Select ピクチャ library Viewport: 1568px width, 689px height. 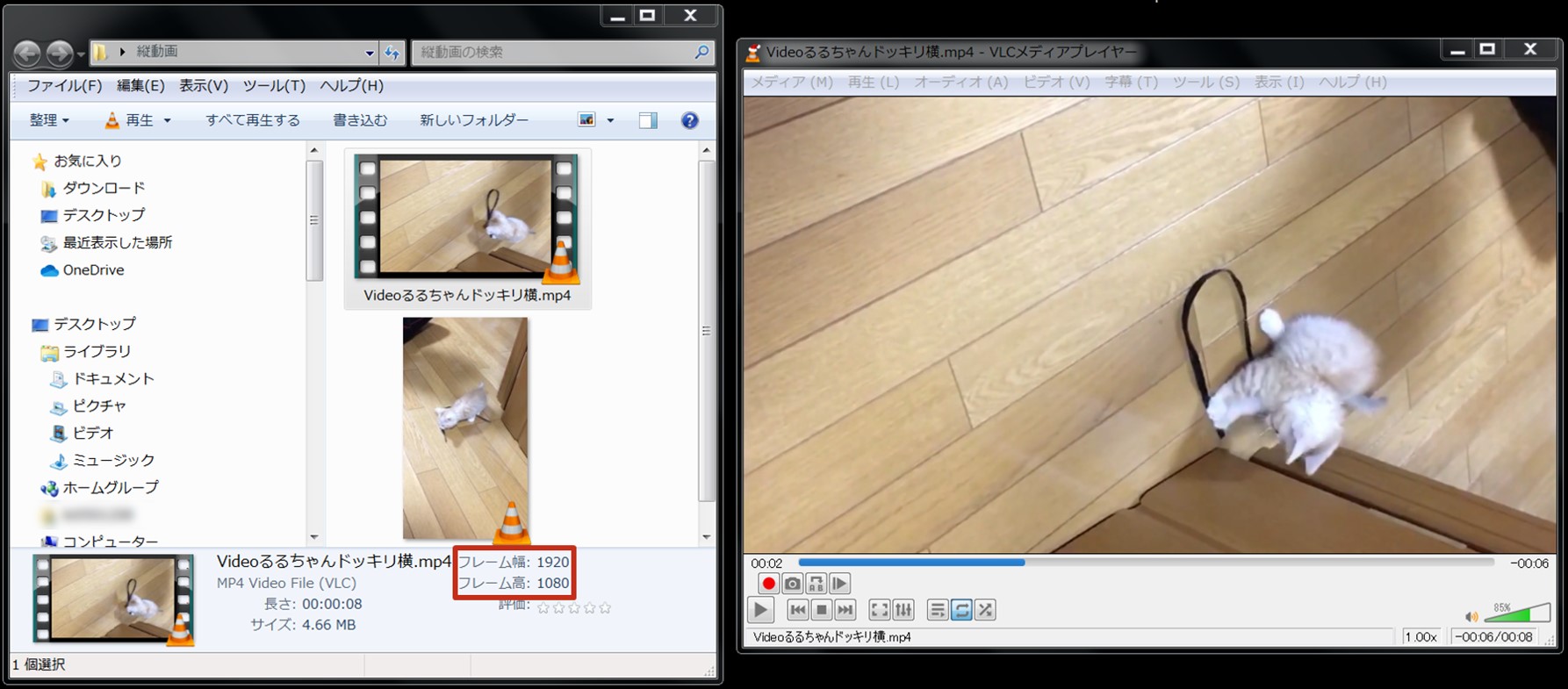coord(89,406)
